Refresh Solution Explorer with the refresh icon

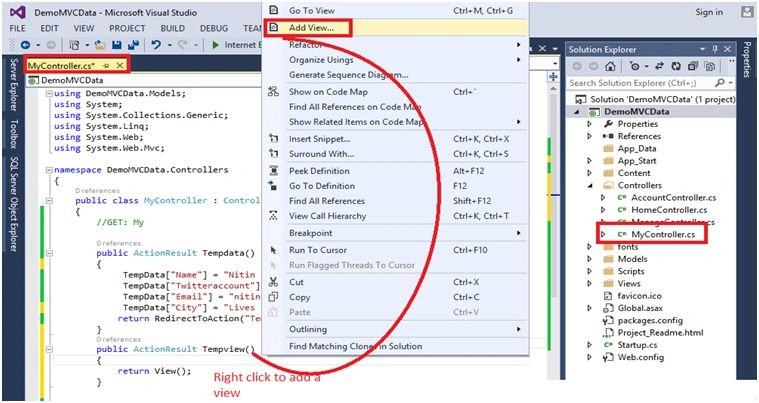tap(676, 66)
